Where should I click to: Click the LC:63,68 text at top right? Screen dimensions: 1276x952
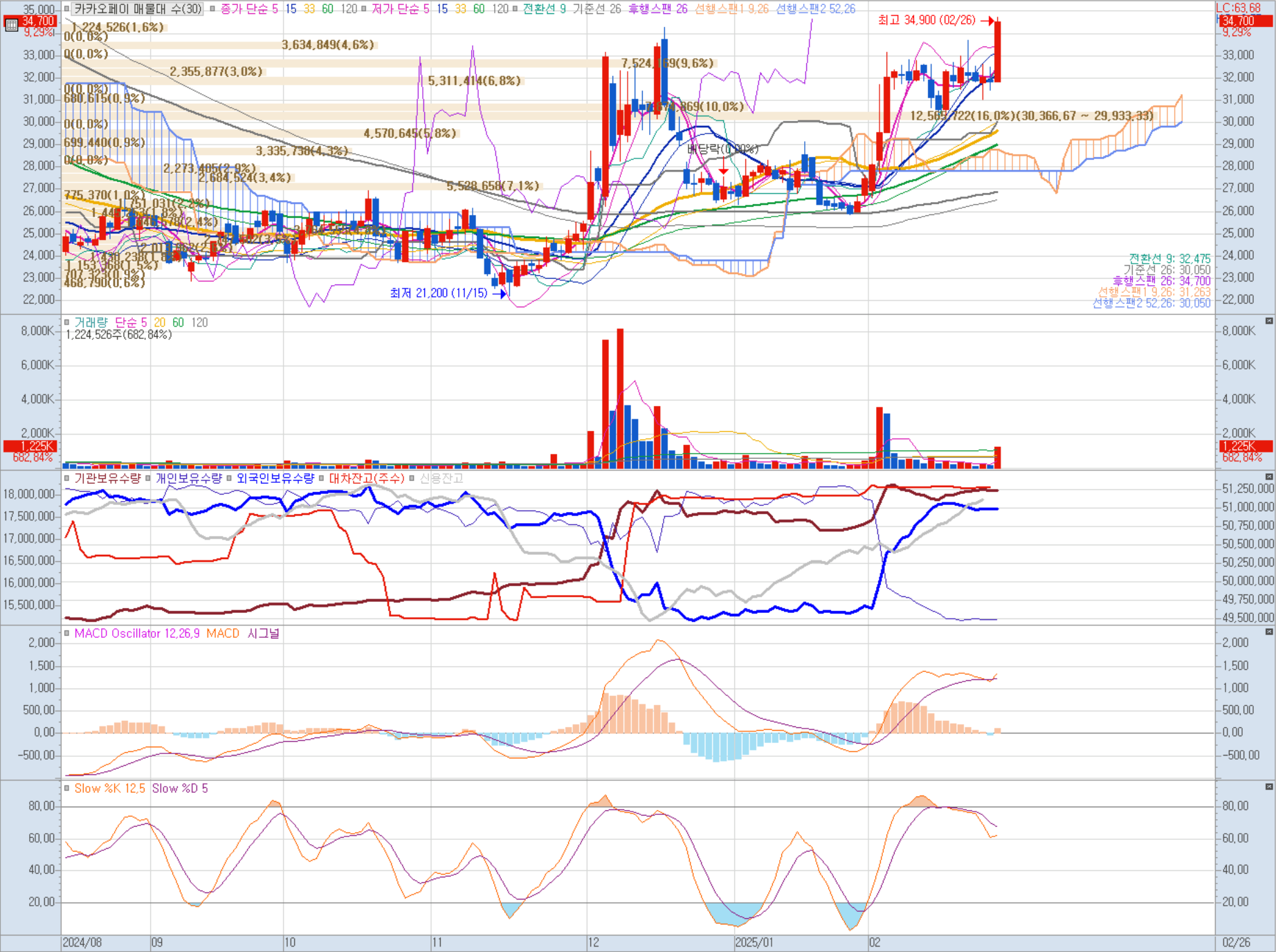click(x=1238, y=8)
